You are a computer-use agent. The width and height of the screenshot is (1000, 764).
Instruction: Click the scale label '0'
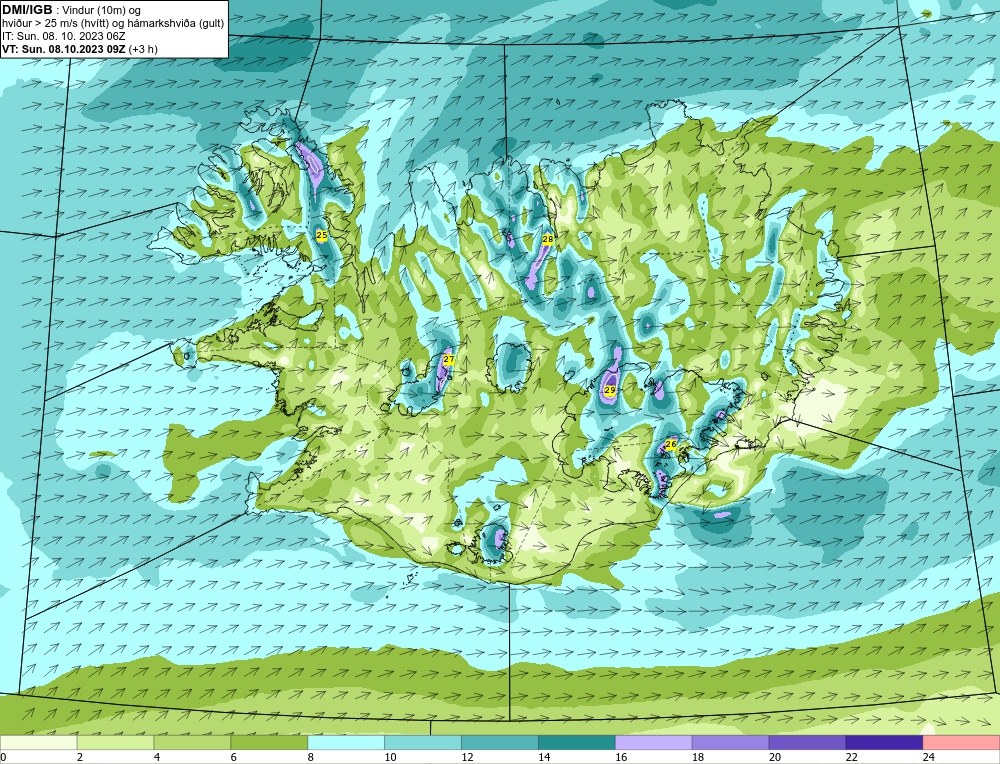3,757
